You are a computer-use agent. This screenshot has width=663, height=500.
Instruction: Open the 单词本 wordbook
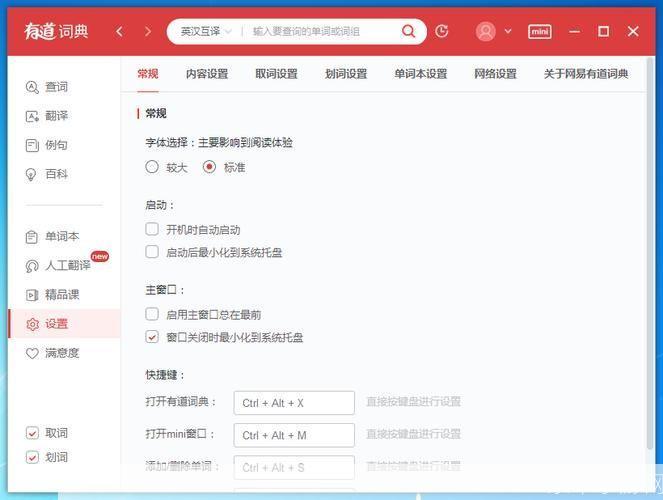52,236
